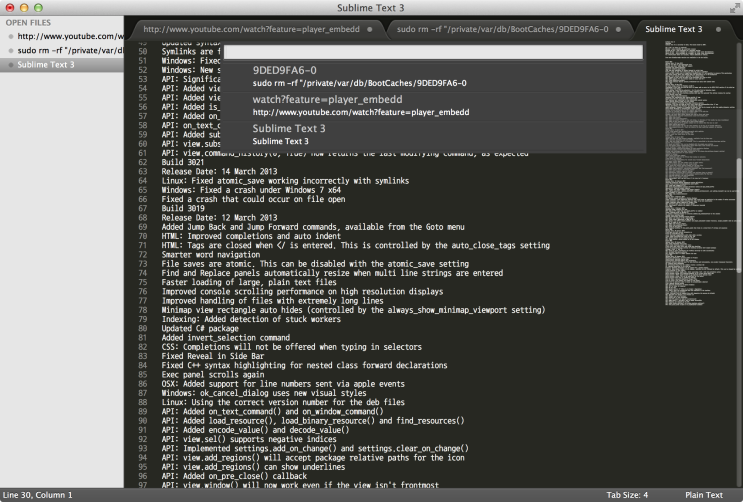Click line 'Fixed Reveal in Side Bar'
Screen dimensions: 743x502
213,356
